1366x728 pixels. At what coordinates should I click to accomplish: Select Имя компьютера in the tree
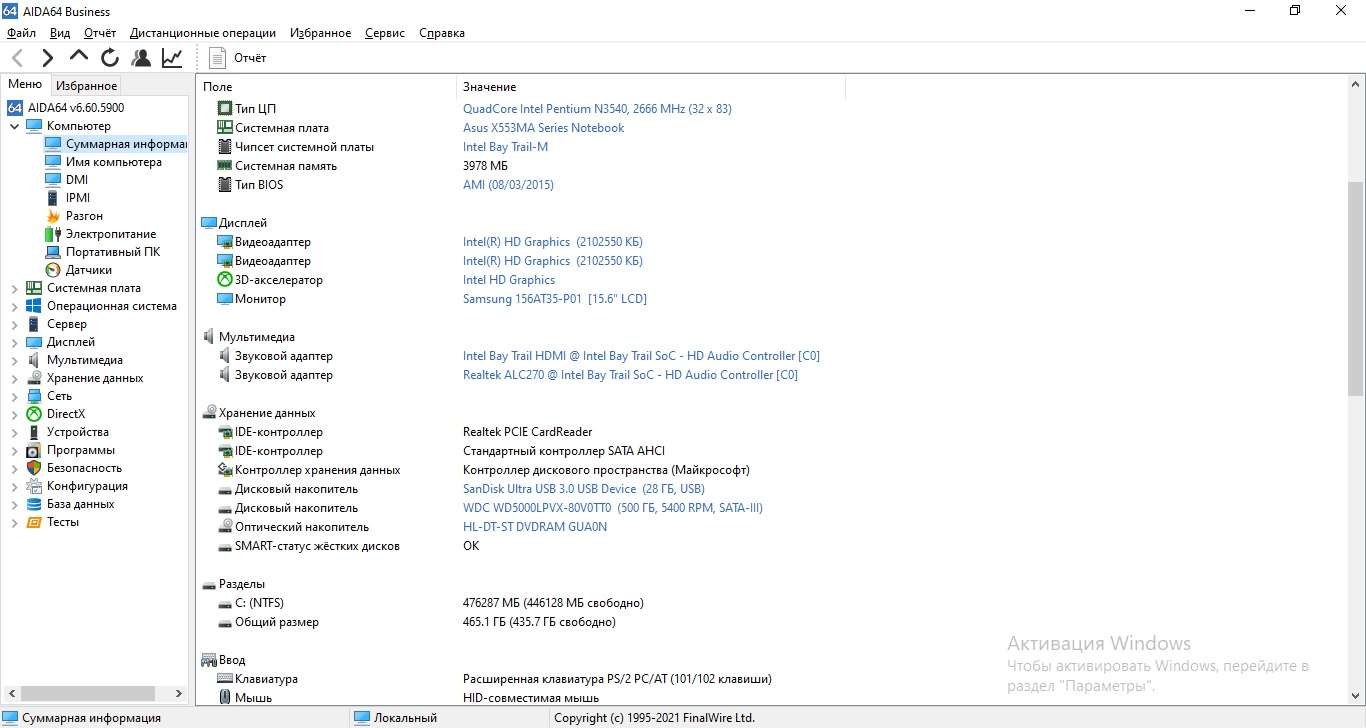113,162
